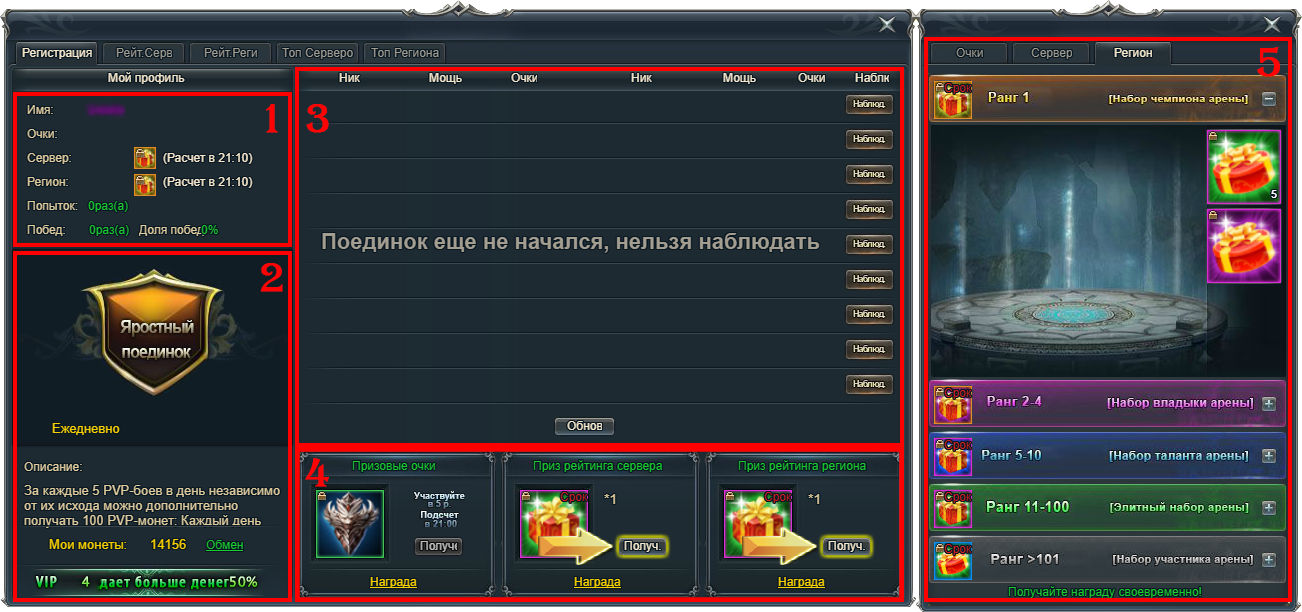Click the Server gift box icon in profile
This screenshot has width=1302, height=612.
pyautogui.click(x=145, y=158)
